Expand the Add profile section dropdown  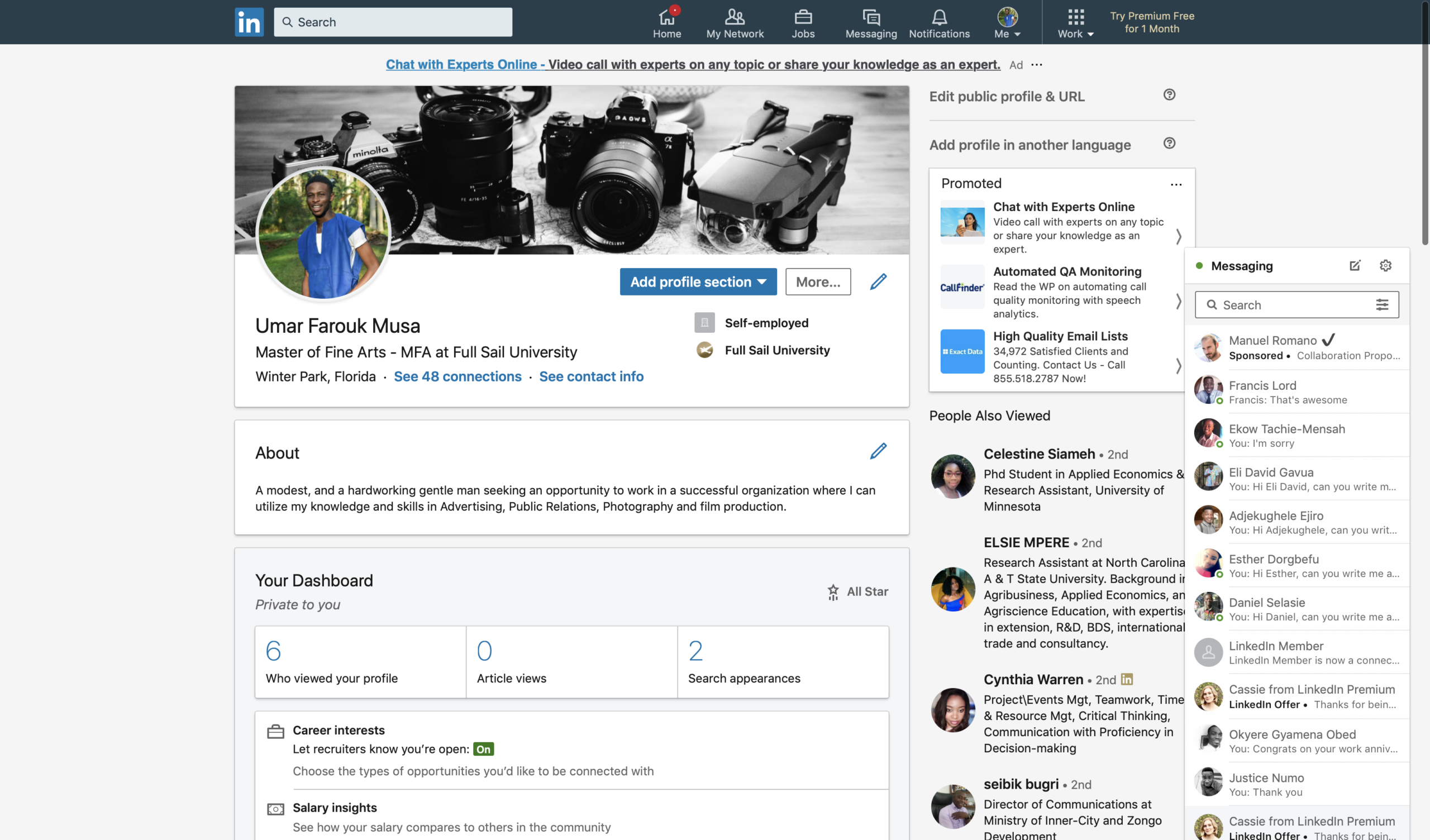[698, 281]
